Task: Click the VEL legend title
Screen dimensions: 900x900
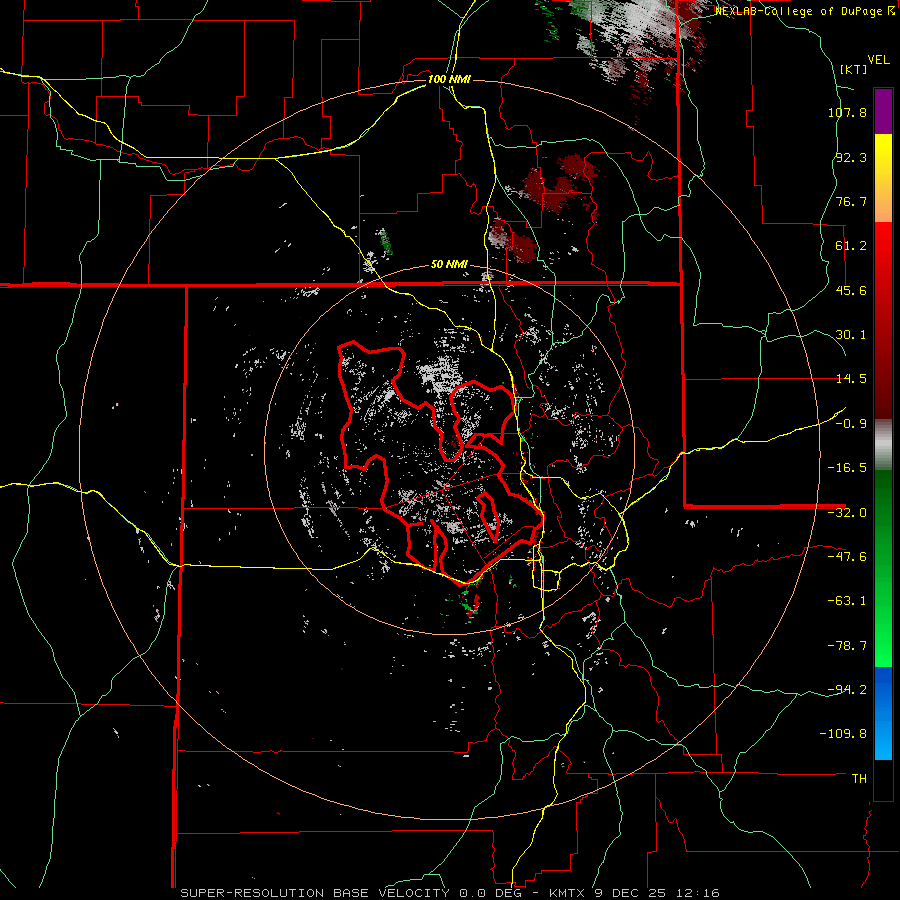Action: pos(878,60)
